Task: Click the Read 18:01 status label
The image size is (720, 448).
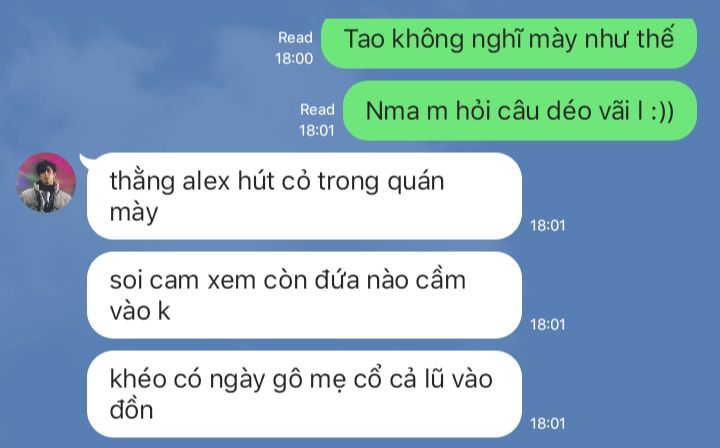Action: pyautogui.click(x=317, y=120)
